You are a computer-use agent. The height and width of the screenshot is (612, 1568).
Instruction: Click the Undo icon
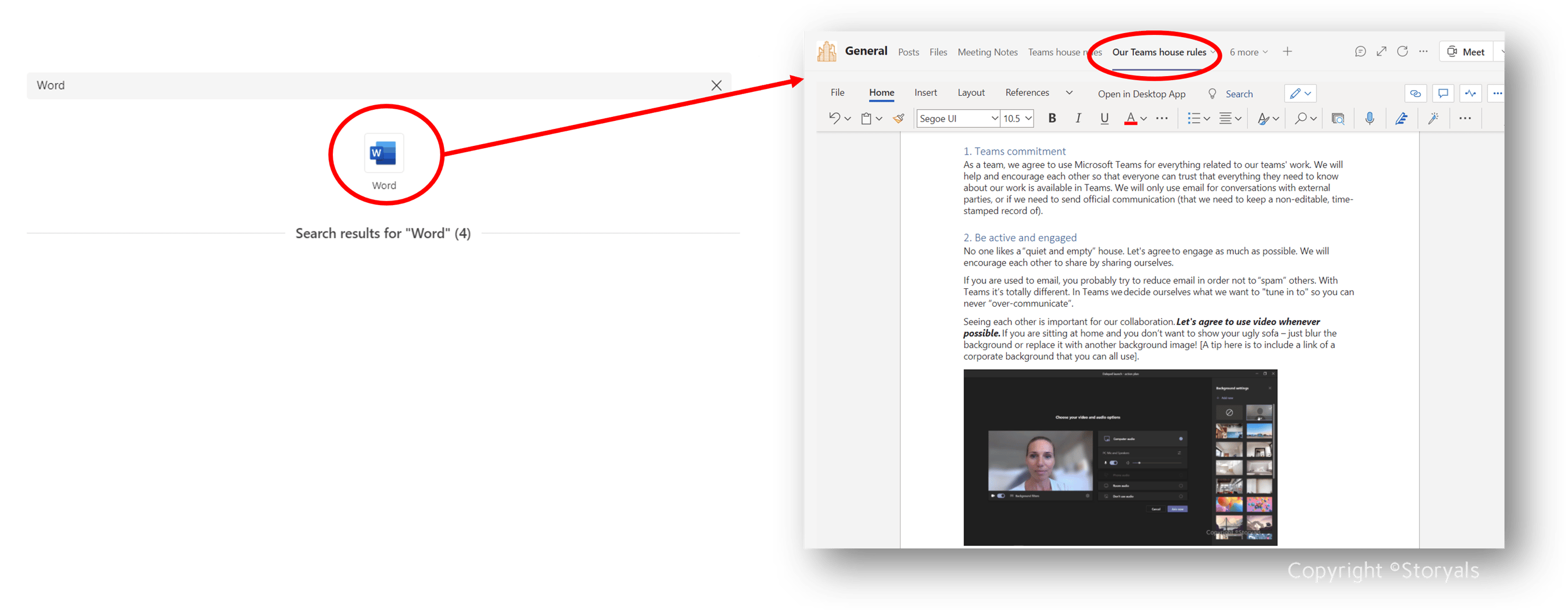tap(834, 118)
